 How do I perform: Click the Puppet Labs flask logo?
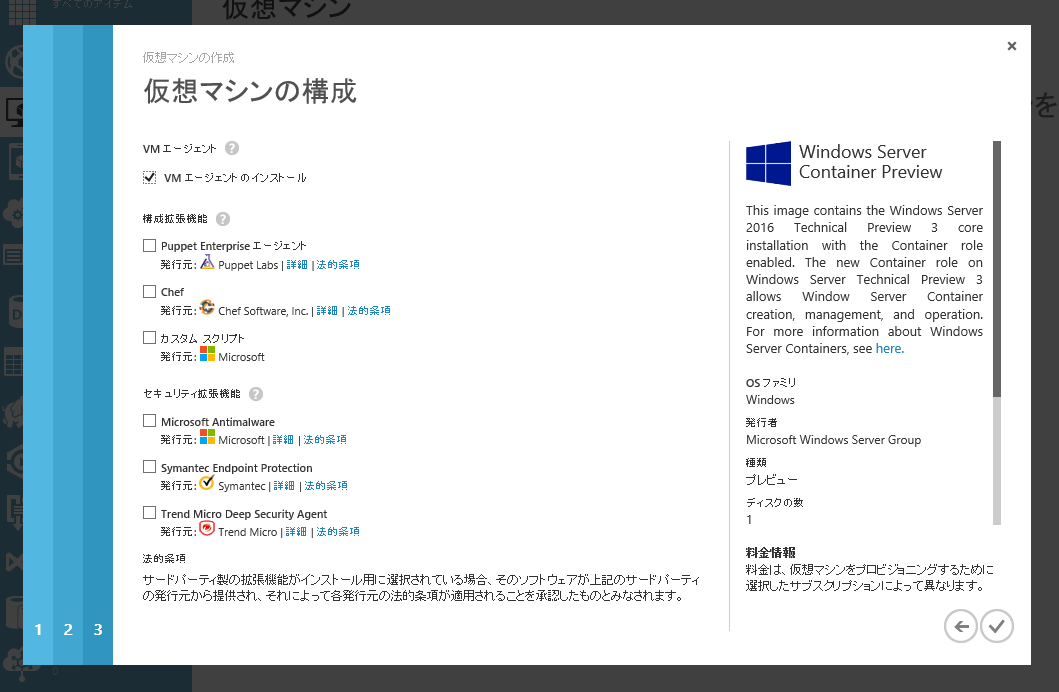[x=207, y=262]
